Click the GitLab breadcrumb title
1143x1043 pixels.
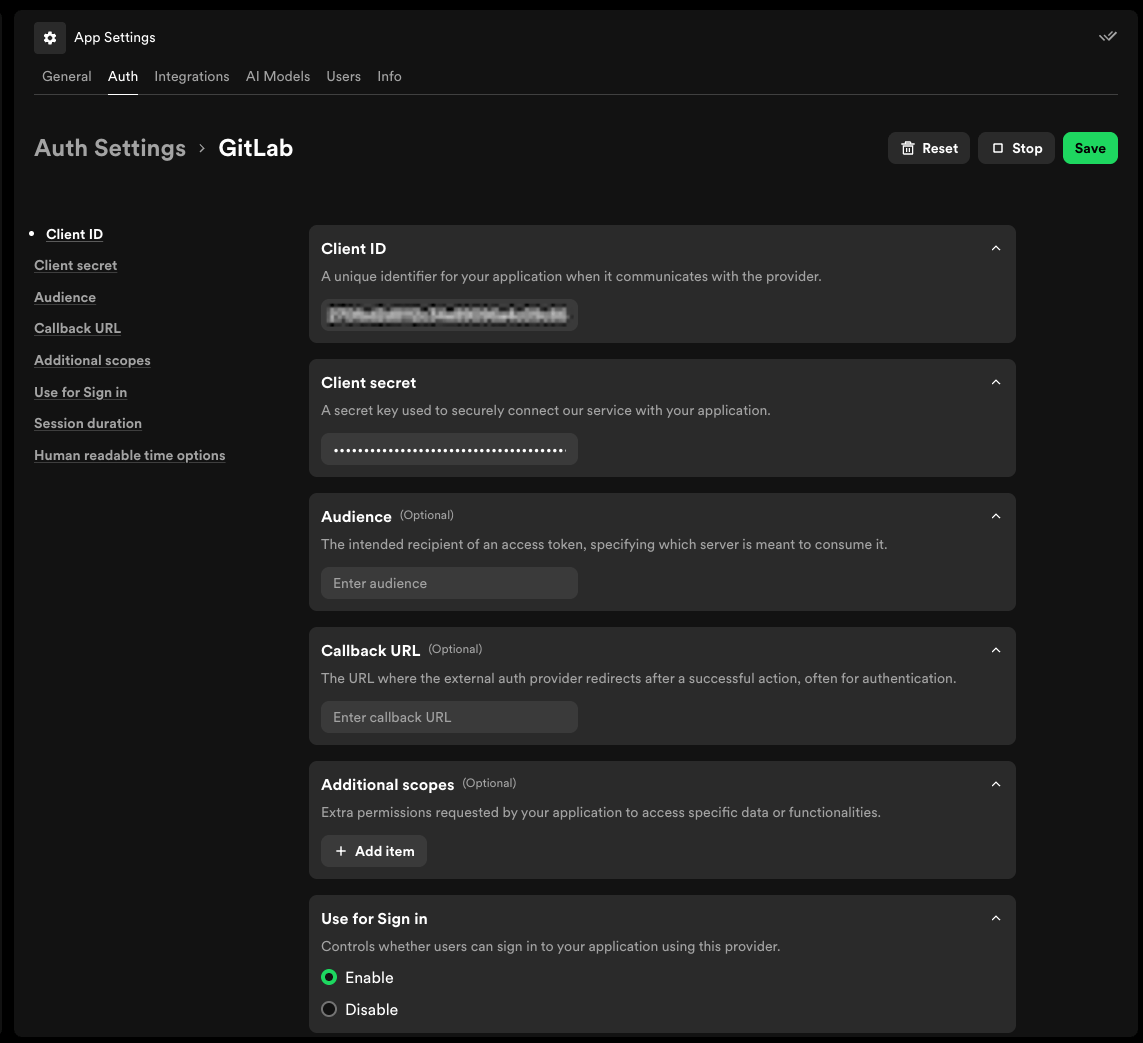[256, 148]
